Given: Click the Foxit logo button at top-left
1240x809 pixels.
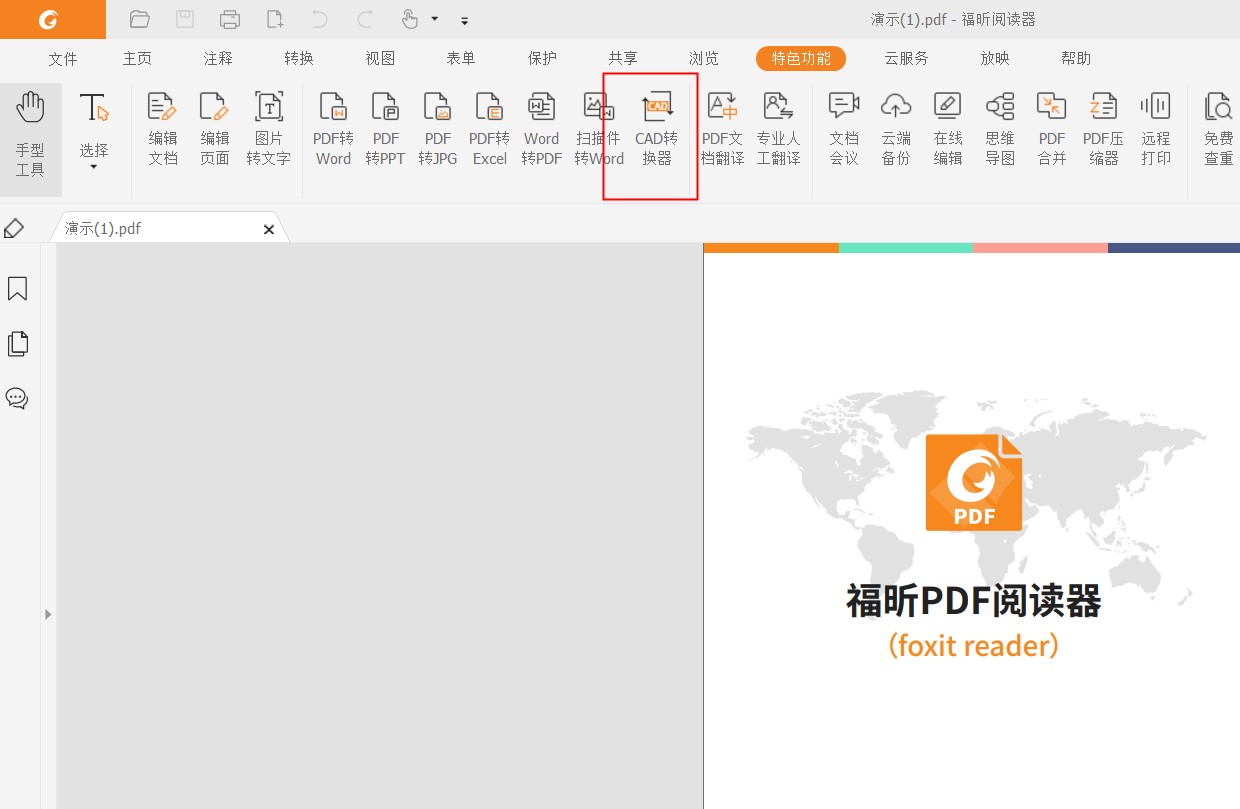Looking at the screenshot, I should pyautogui.click(x=52, y=19).
